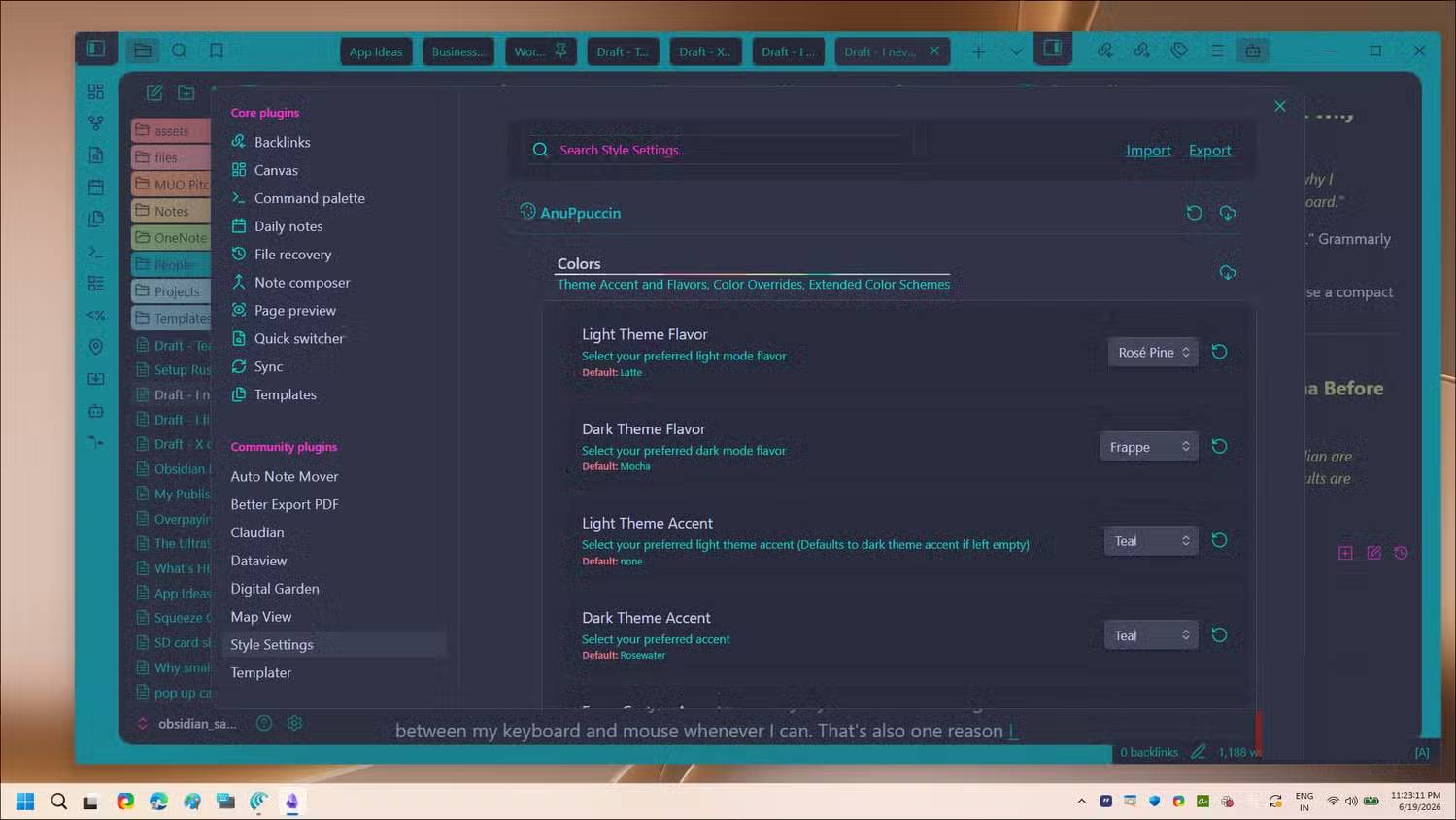Open settings gear at sidebar bottom
The image size is (1456, 820).
[x=294, y=723]
